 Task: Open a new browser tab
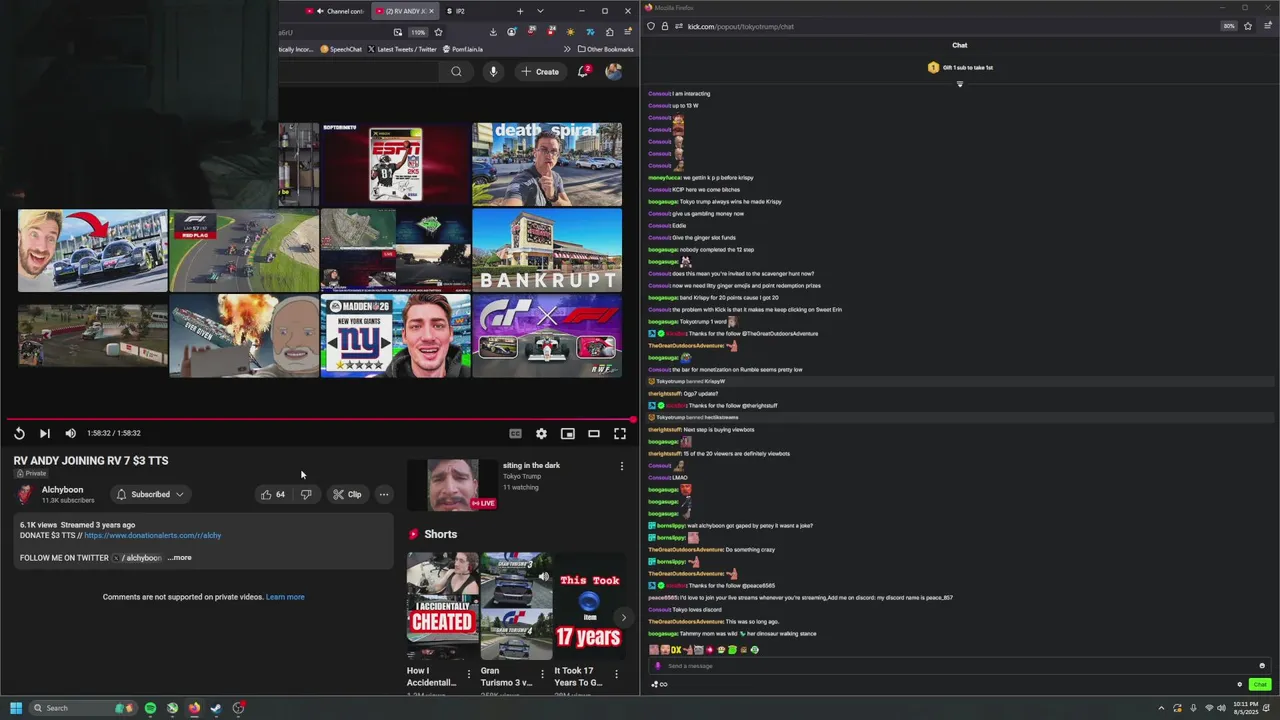[x=520, y=11]
